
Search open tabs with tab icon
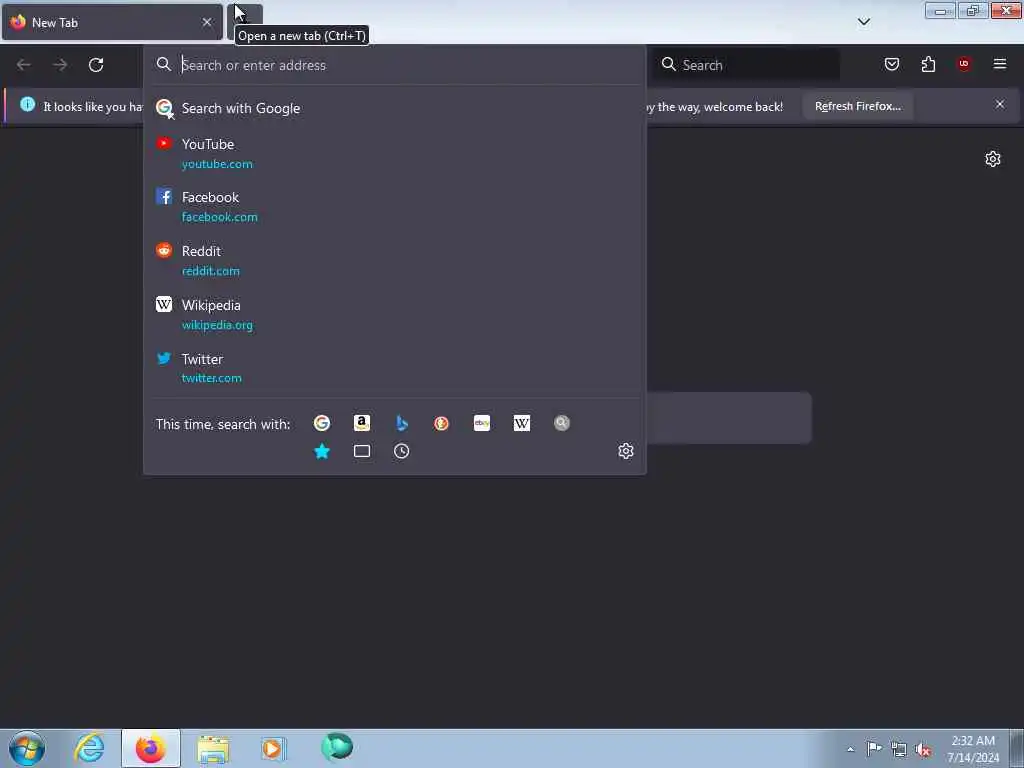tap(362, 451)
